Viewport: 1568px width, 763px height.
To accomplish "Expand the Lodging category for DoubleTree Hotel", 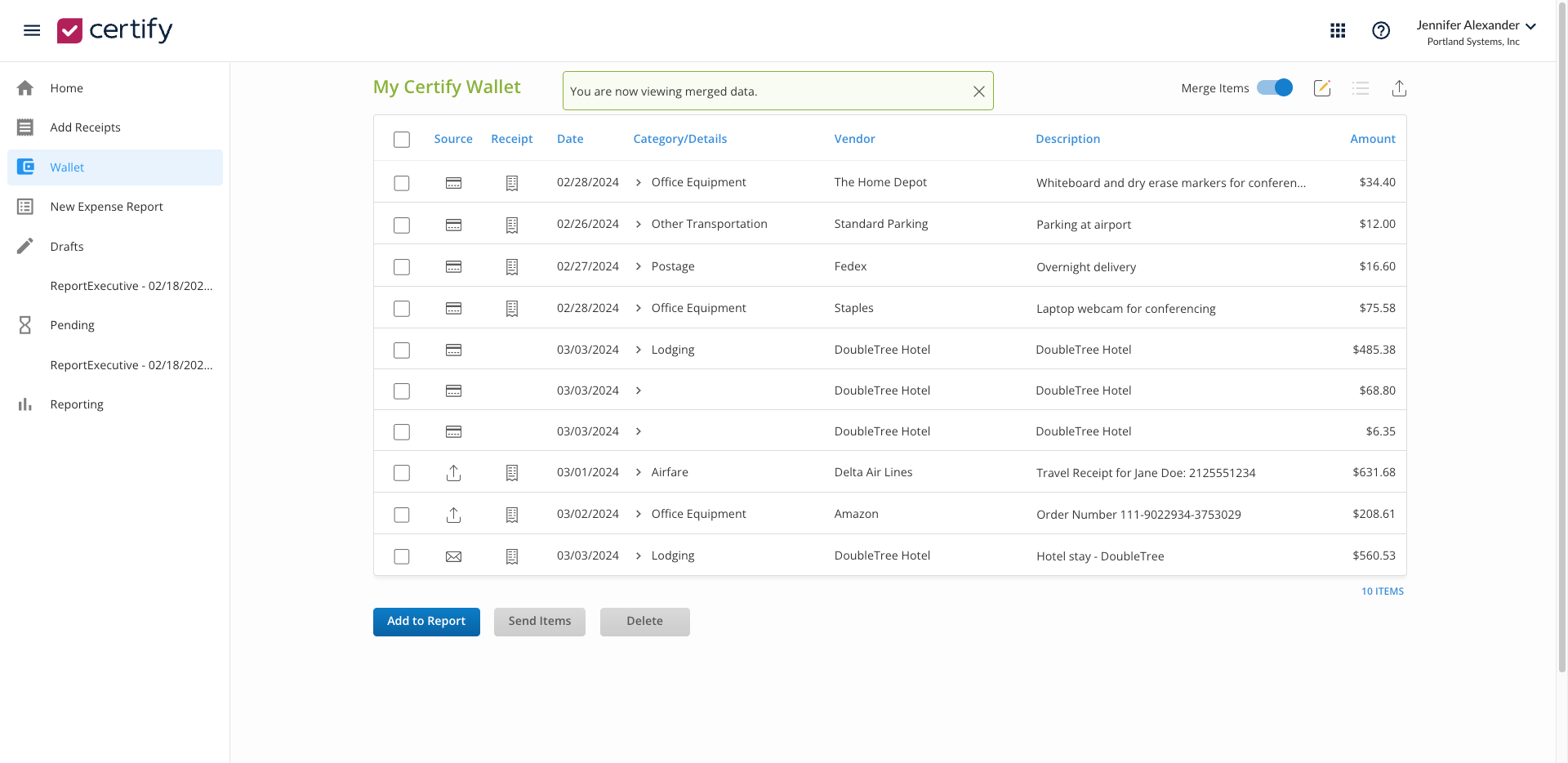I will (638, 350).
